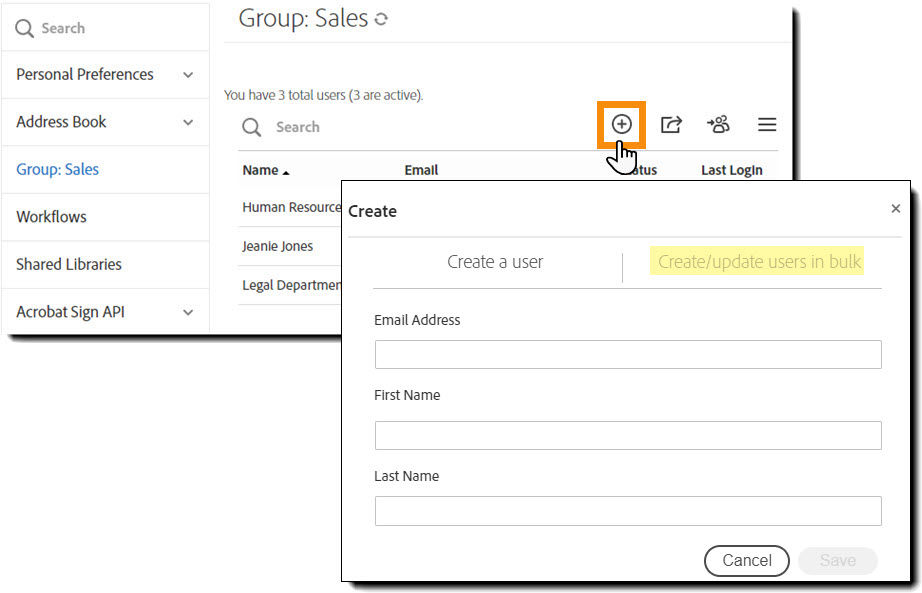Viewport: 922px width, 593px height.
Task: Click the Save button
Action: tap(837, 561)
